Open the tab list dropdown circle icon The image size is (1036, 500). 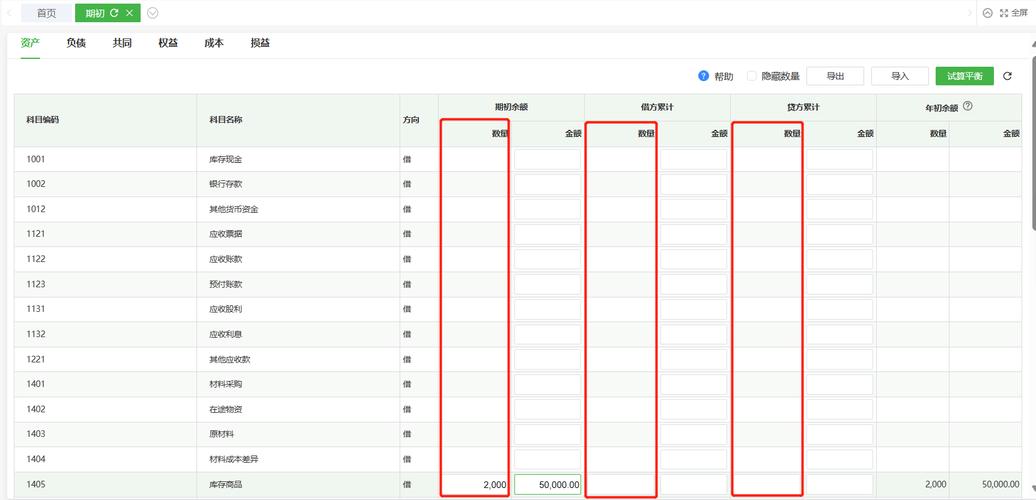[x=153, y=13]
